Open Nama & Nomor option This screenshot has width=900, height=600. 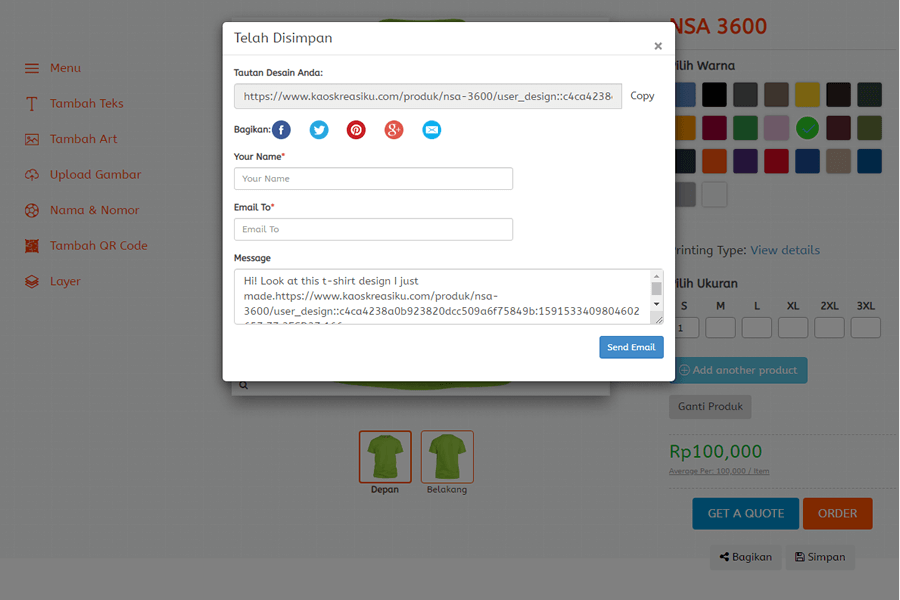[94, 211]
